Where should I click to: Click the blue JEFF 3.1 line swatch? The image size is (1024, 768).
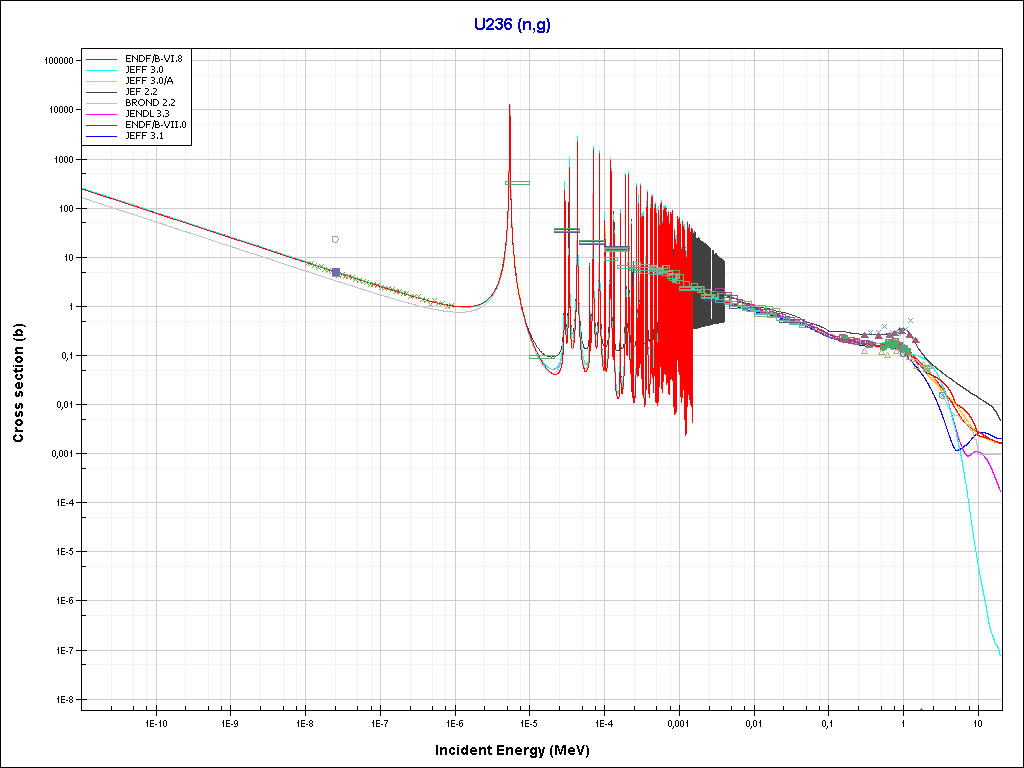[102, 136]
